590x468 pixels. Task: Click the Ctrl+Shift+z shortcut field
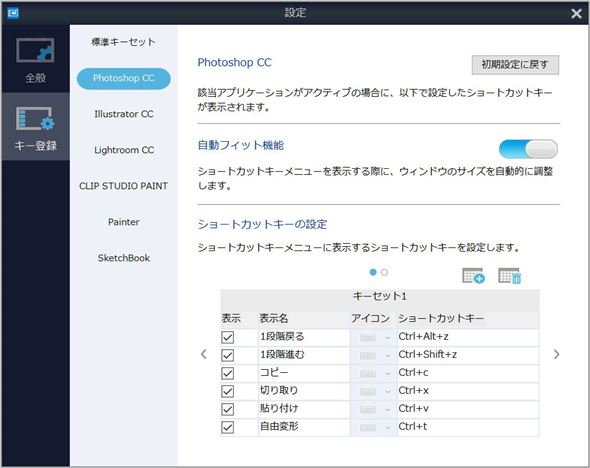point(468,355)
